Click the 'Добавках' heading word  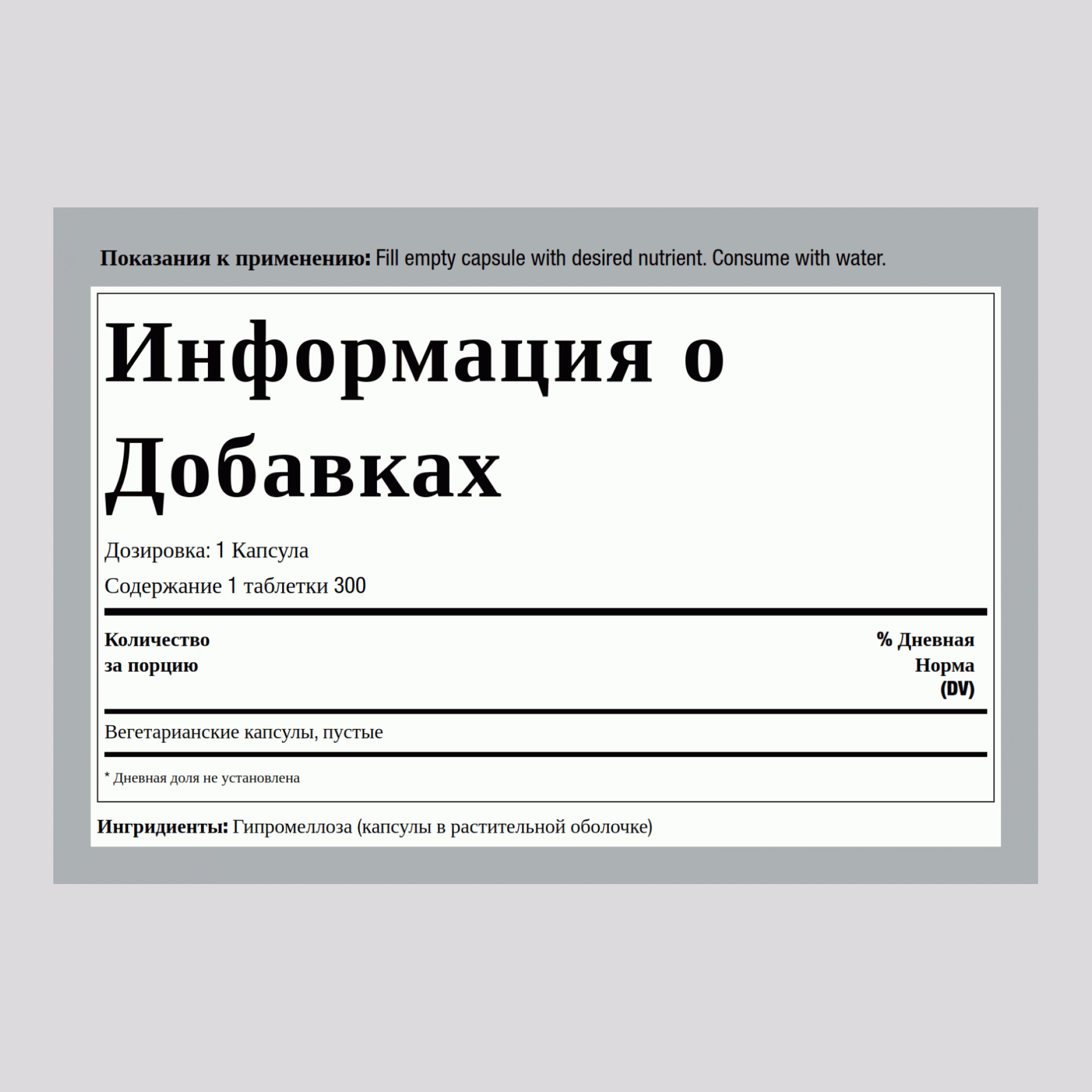point(303,474)
